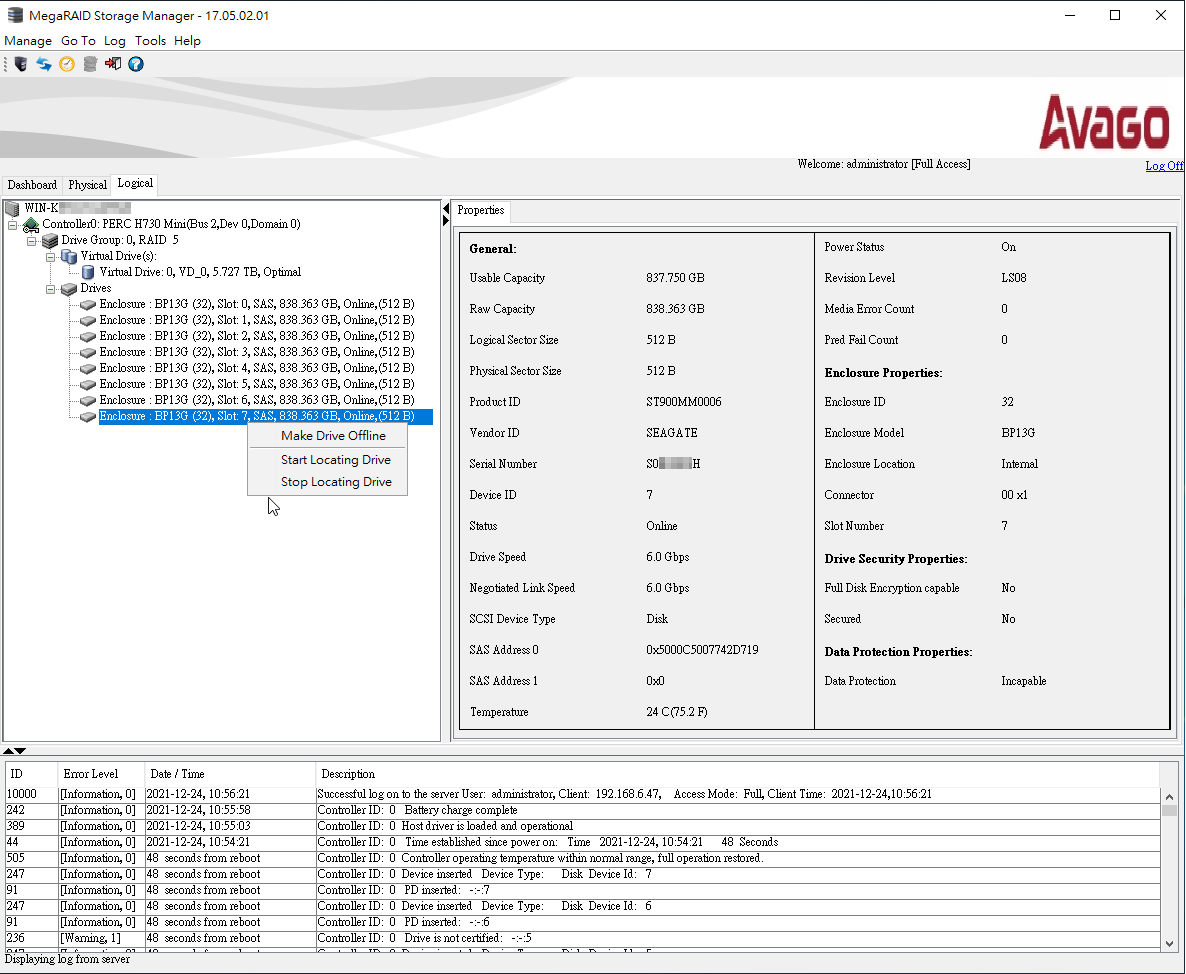Click the Slot 2 disk icon
Screen dimensions: 1186x974
(x=88, y=337)
